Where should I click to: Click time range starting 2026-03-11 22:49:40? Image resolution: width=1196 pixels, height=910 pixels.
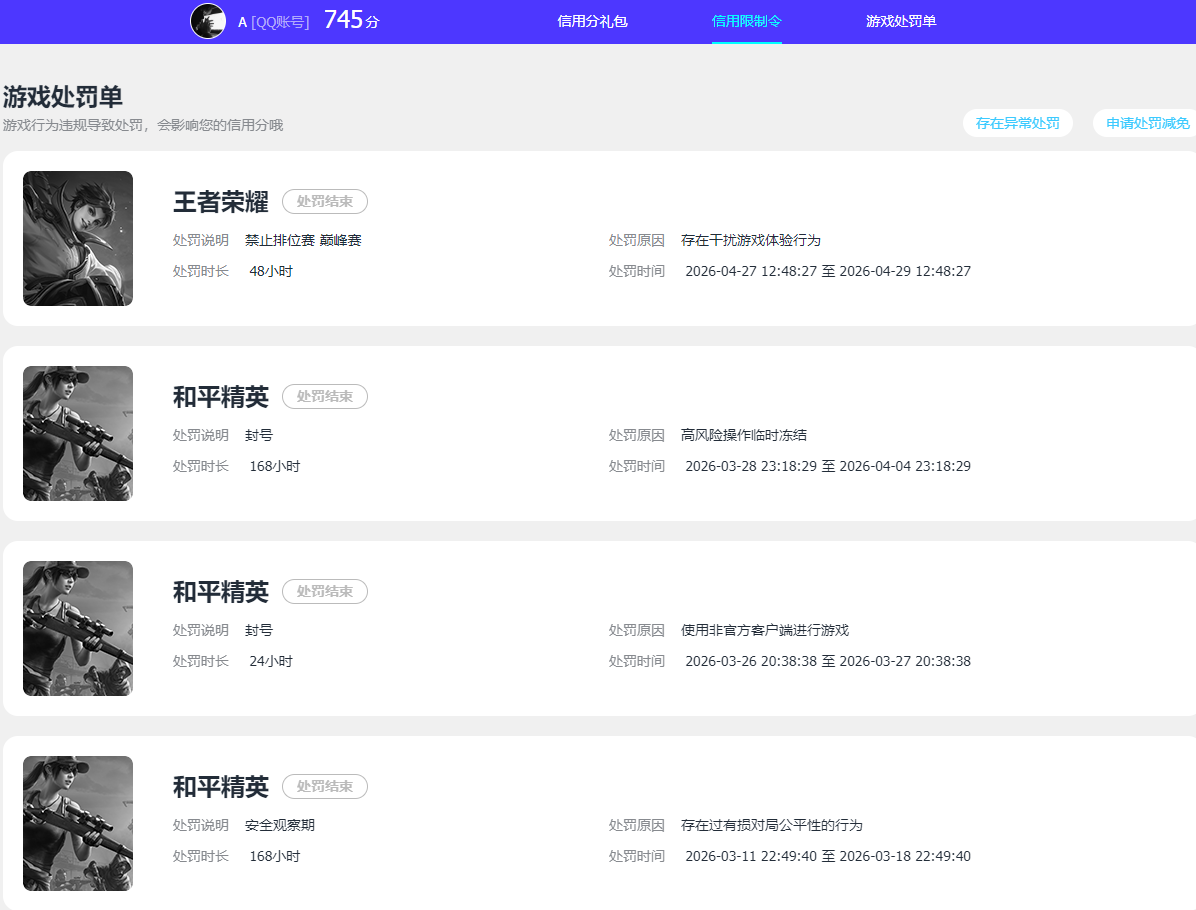click(828, 857)
